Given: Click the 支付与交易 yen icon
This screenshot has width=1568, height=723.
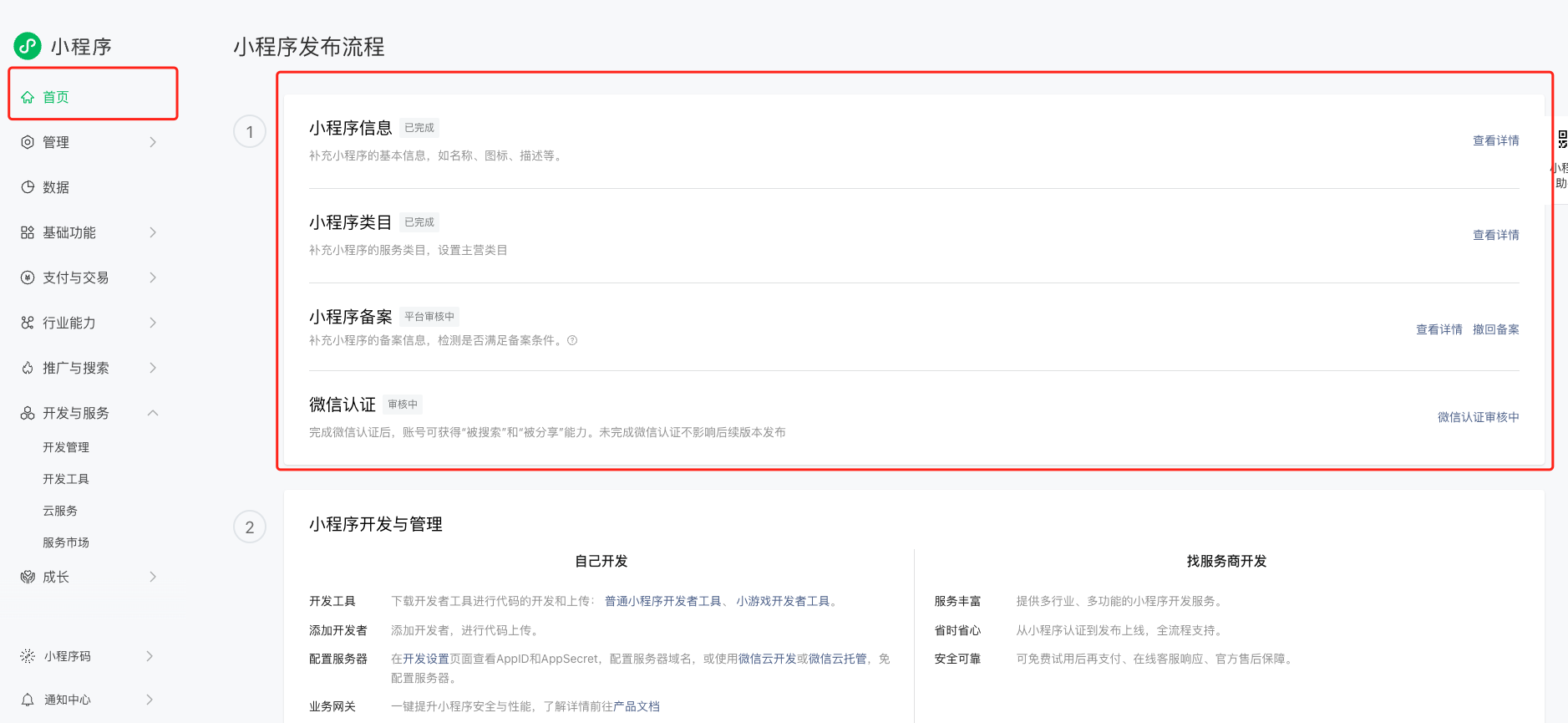Looking at the screenshot, I should click(x=28, y=277).
